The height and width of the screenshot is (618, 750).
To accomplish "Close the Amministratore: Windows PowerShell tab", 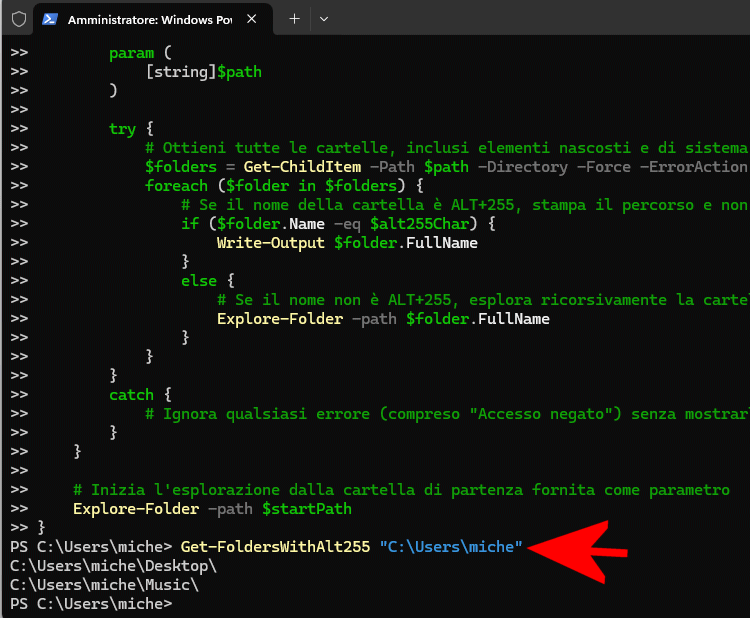I will [256, 19].
